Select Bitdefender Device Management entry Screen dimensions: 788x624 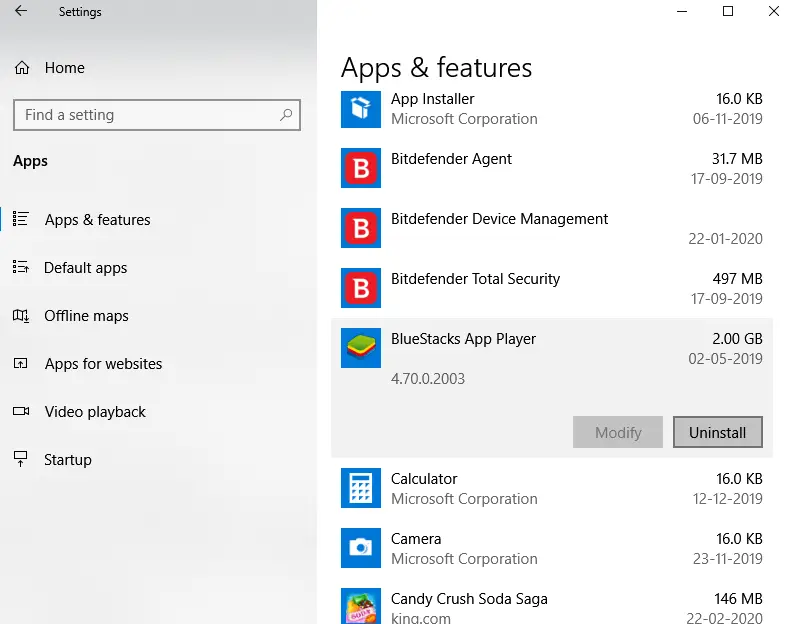[x=500, y=219]
